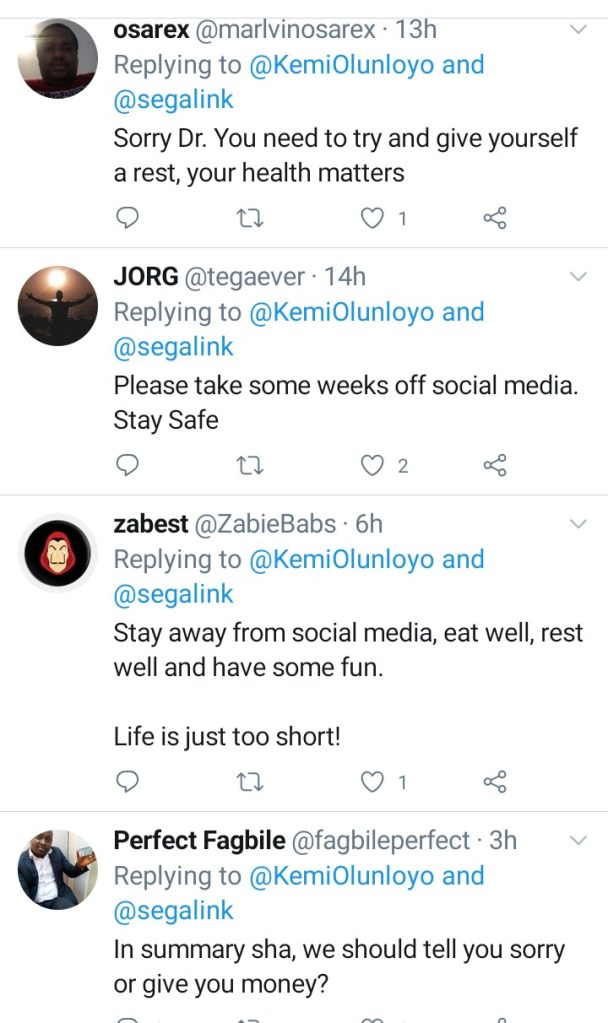View zabest's masked profile picture
The image size is (608, 1023).
[58, 552]
